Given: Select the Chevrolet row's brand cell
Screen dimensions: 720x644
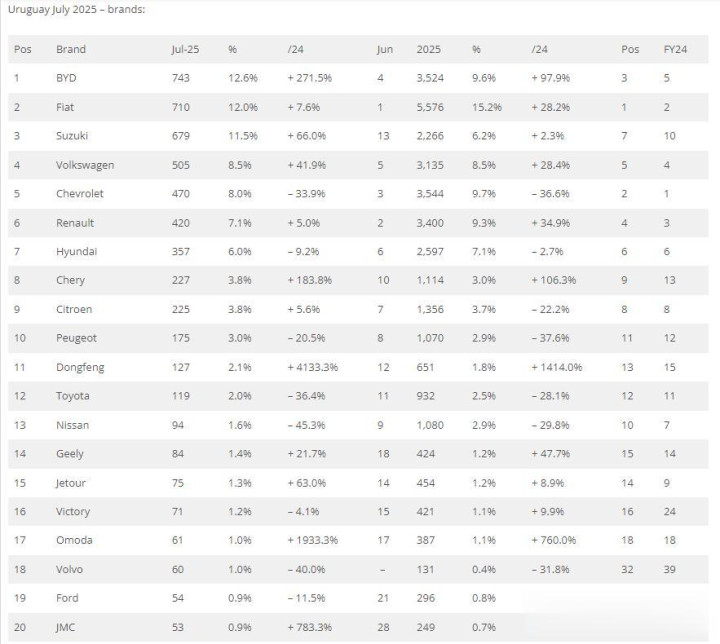Looking at the screenshot, I should pyautogui.click(x=80, y=194).
